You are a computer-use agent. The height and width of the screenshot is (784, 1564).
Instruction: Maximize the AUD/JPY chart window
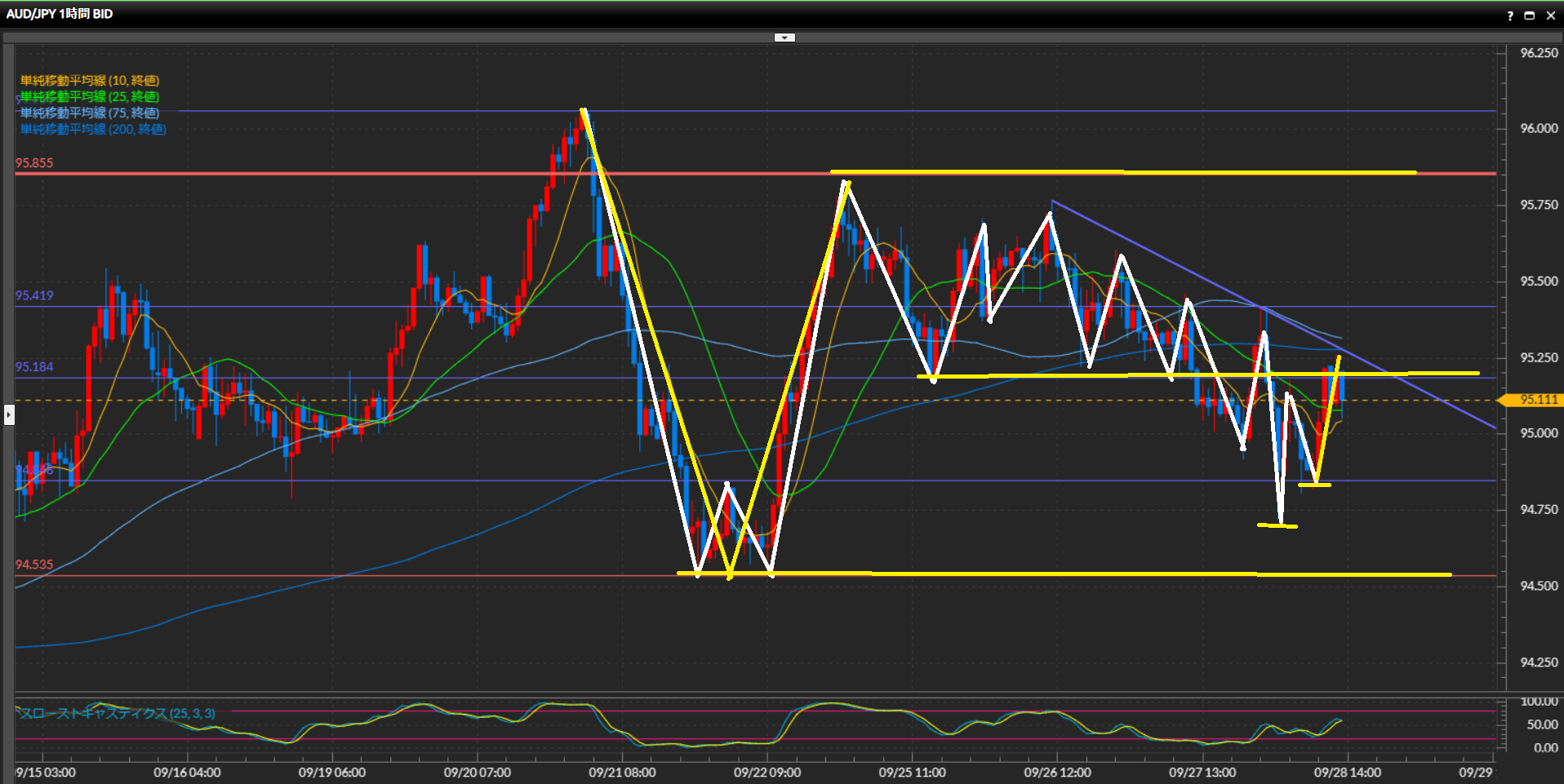[x=1530, y=16]
